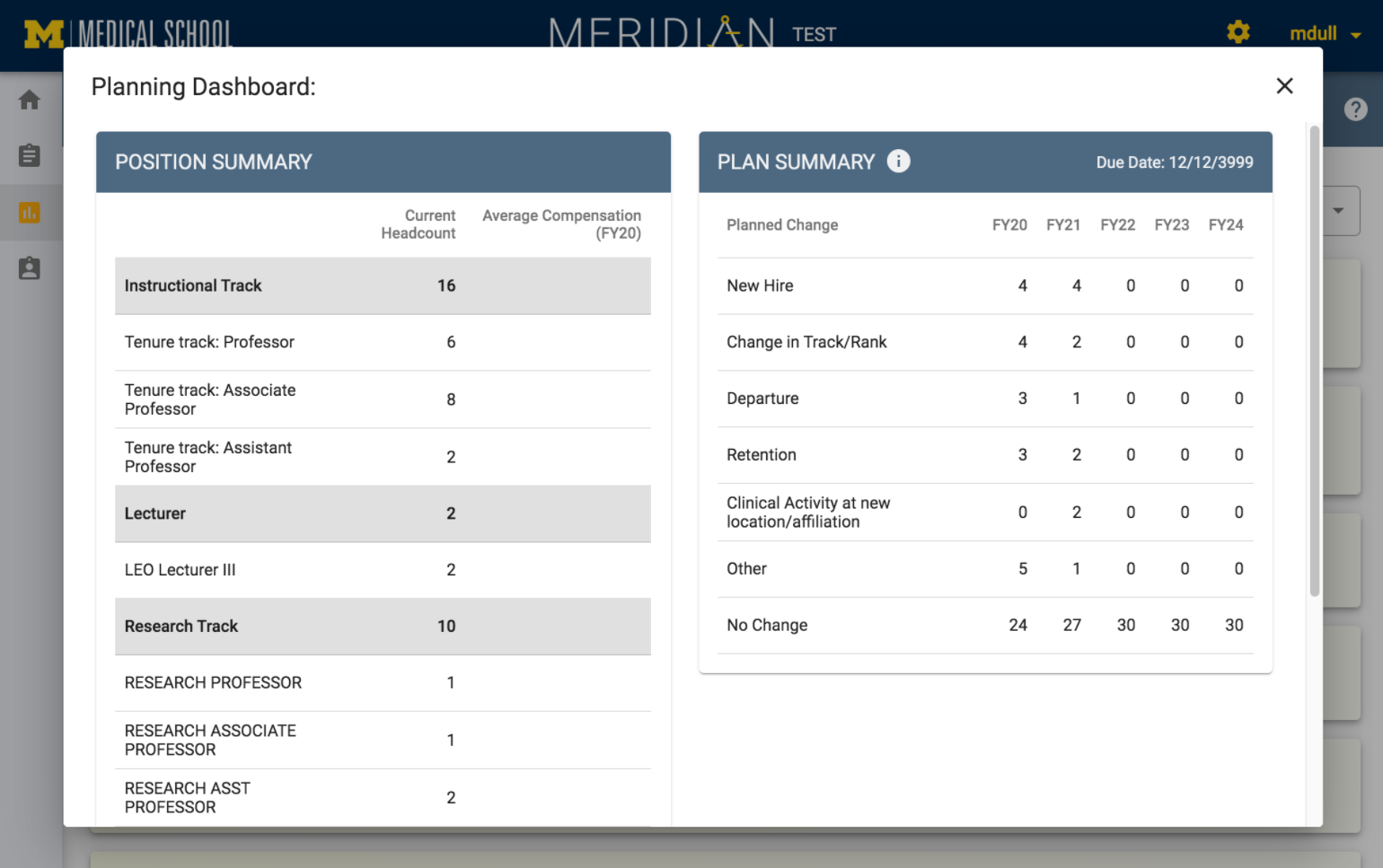The height and width of the screenshot is (868, 1383).
Task: Click the FY20 column header
Action: pyautogui.click(x=1009, y=224)
